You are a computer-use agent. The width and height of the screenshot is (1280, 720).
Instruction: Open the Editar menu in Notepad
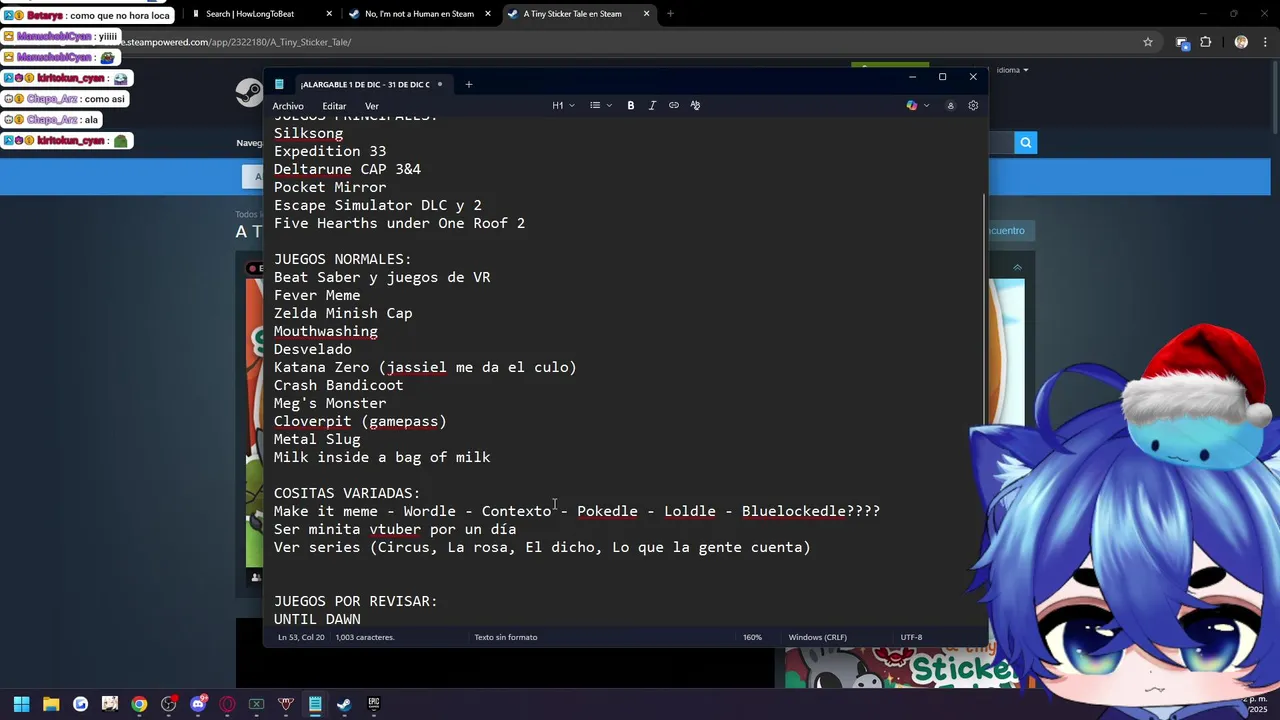(x=334, y=106)
